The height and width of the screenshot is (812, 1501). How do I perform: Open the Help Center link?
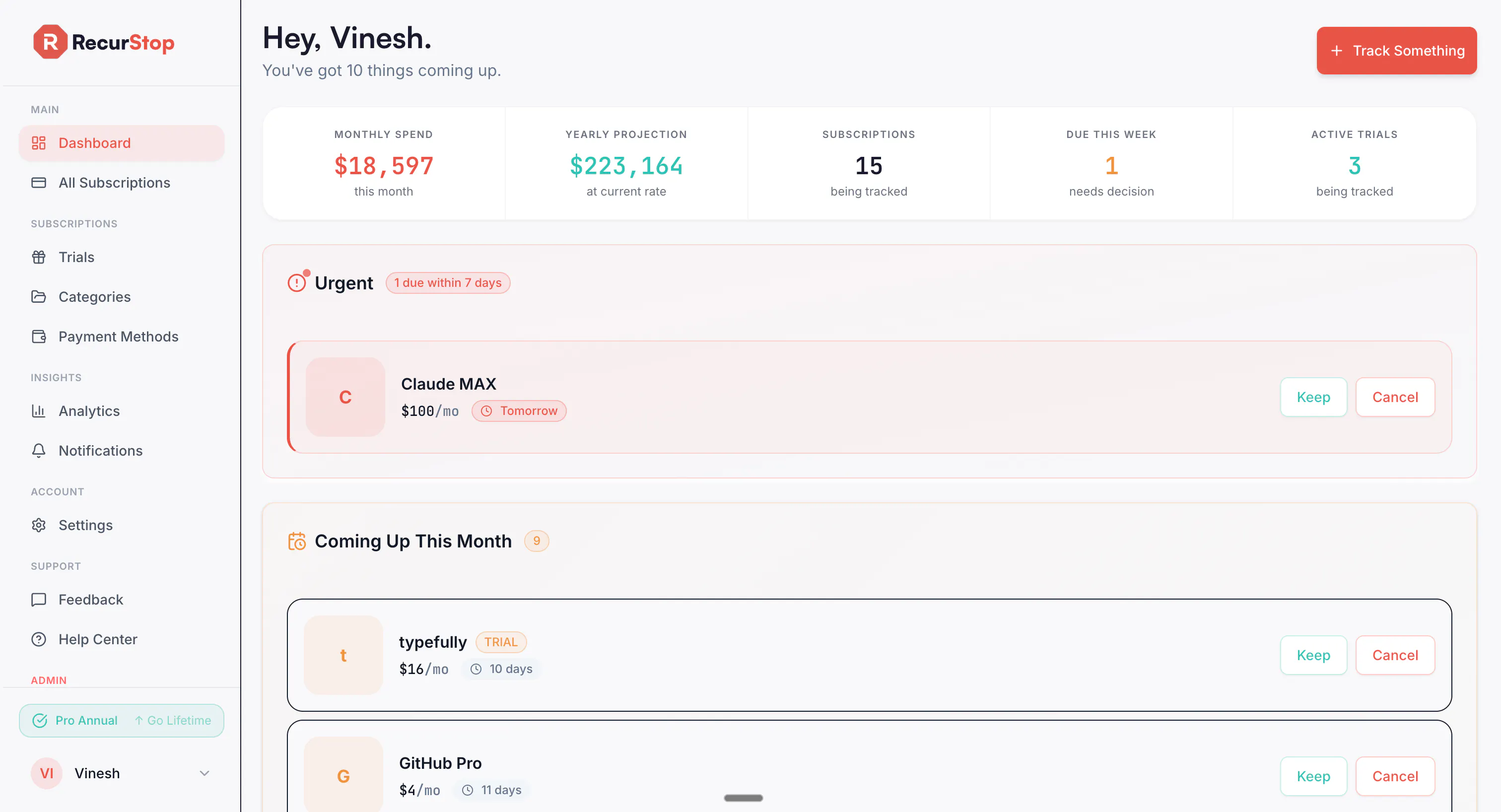(x=121, y=639)
